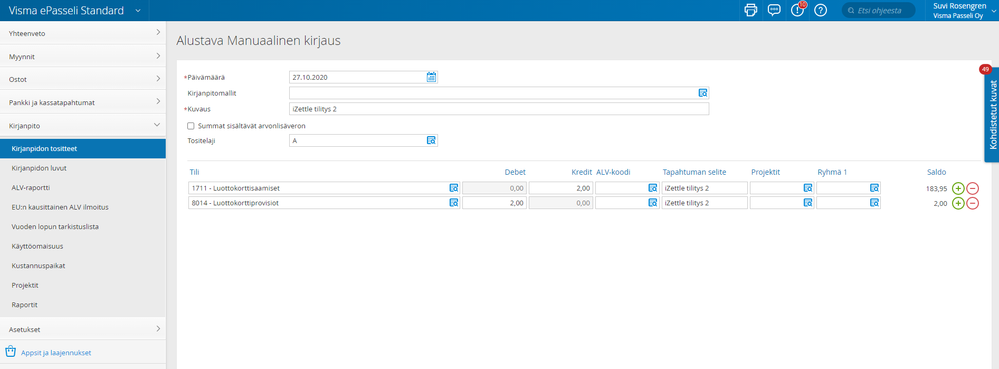Open the chat message icon
This screenshot has width=999, height=369.
(x=774, y=10)
